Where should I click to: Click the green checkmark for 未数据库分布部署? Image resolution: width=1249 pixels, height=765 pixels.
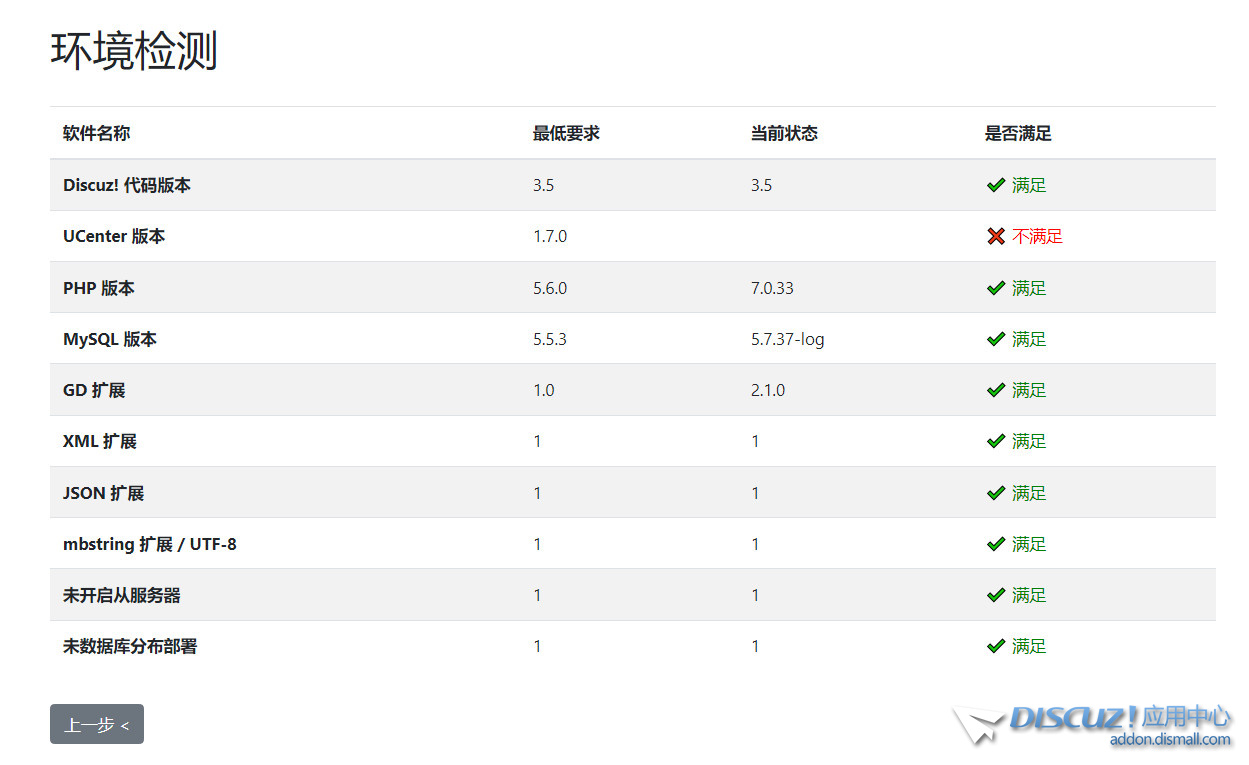995,646
